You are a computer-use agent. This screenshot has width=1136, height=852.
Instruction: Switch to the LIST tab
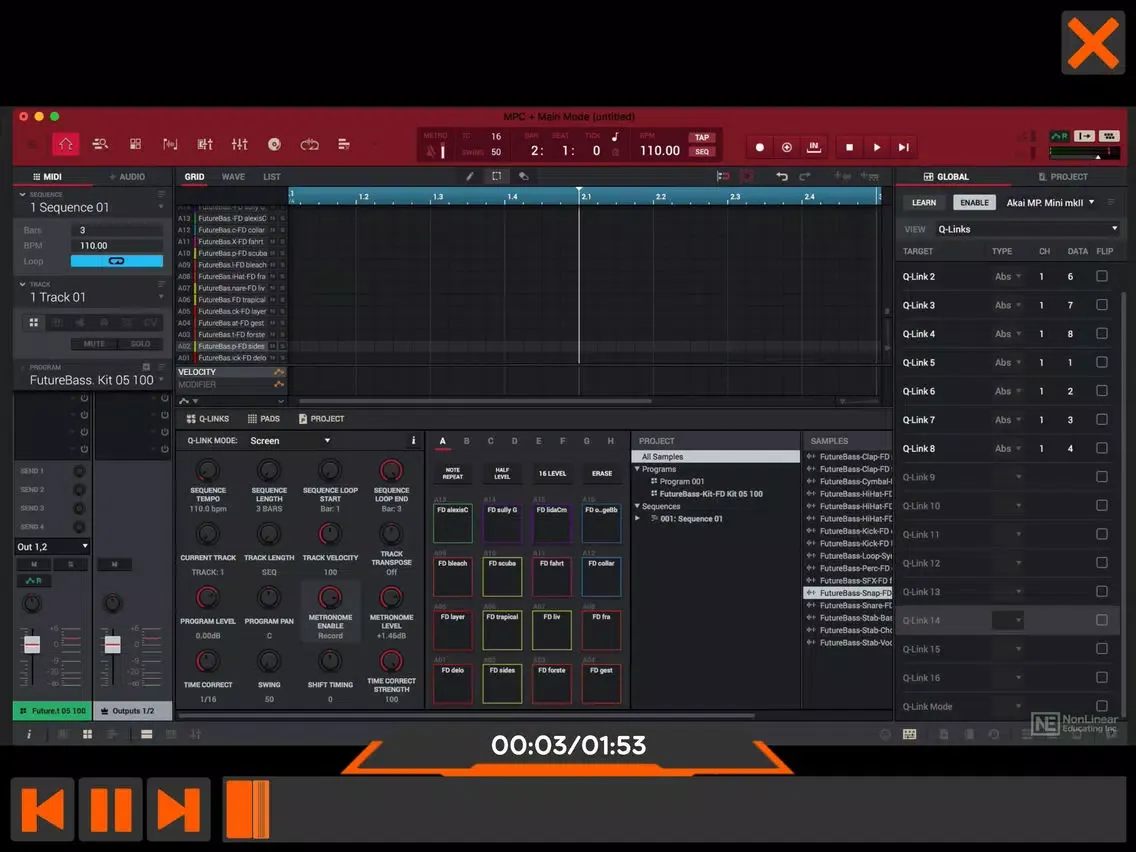coord(272,177)
